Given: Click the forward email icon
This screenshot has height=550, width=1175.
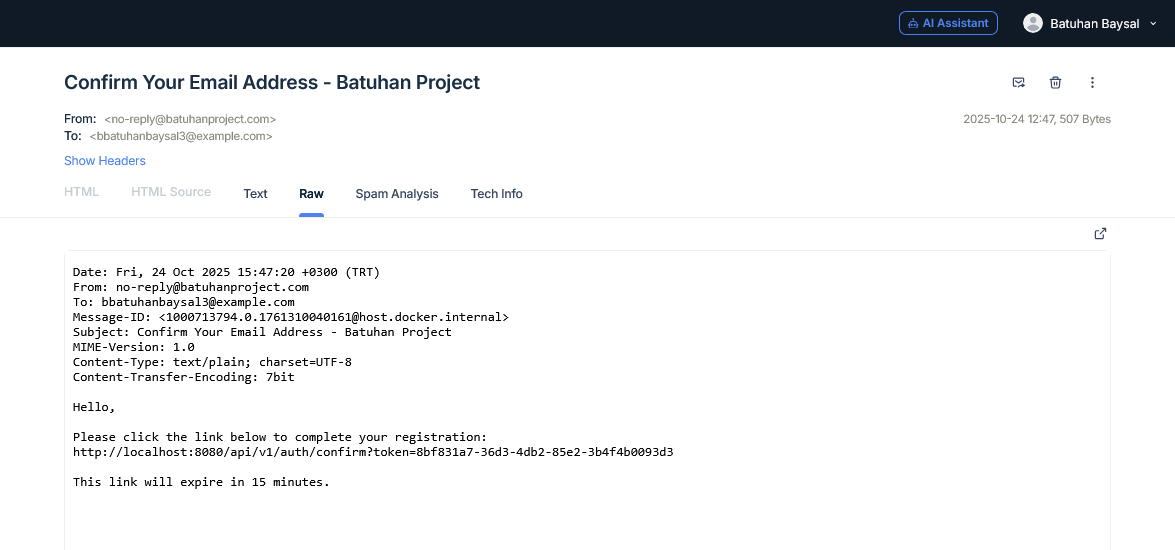Looking at the screenshot, I should [1018, 82].
